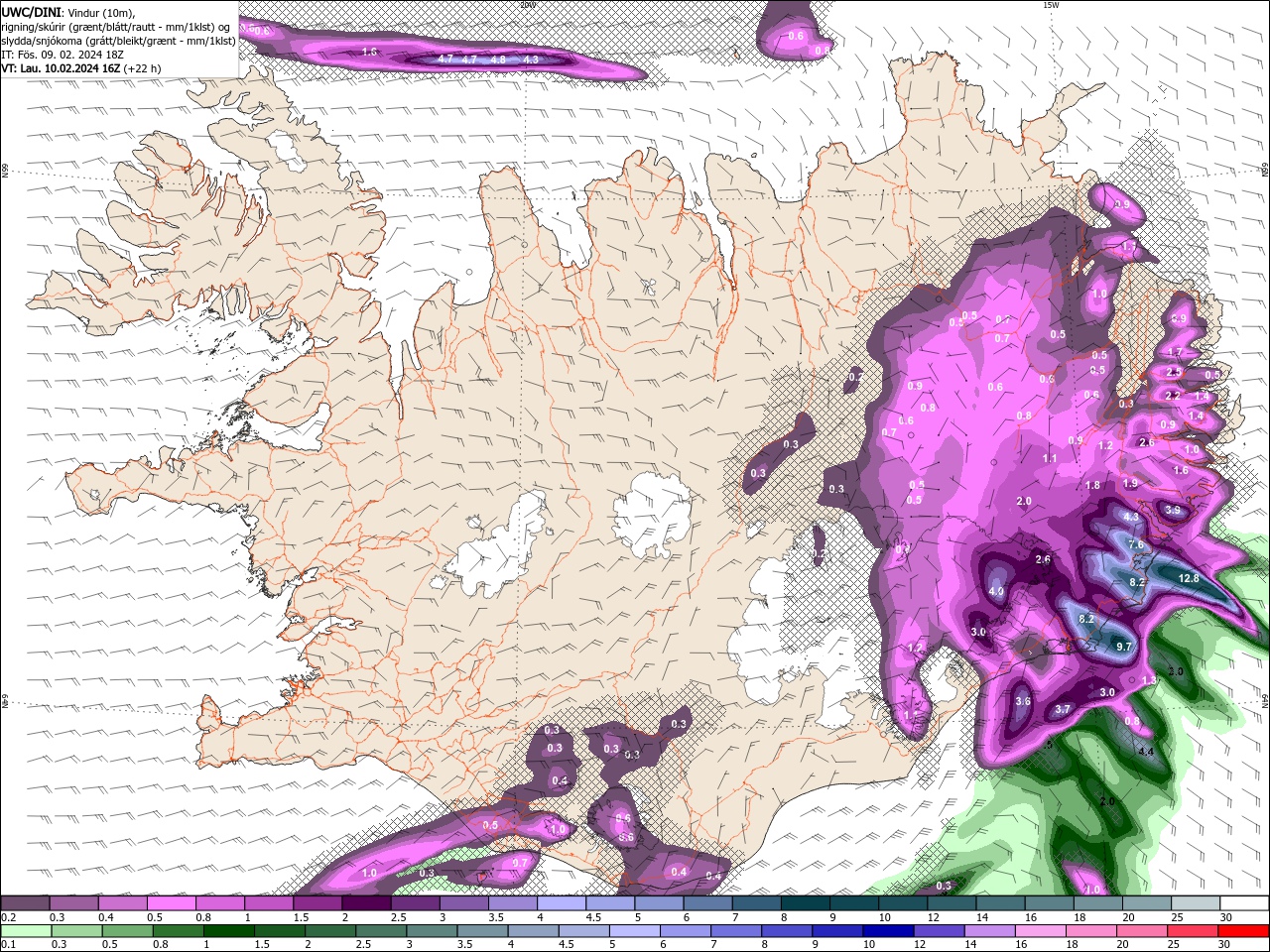Select the 3.6 precipitation value on the map
The image size is (1270, 952).
coord(1024,701)
